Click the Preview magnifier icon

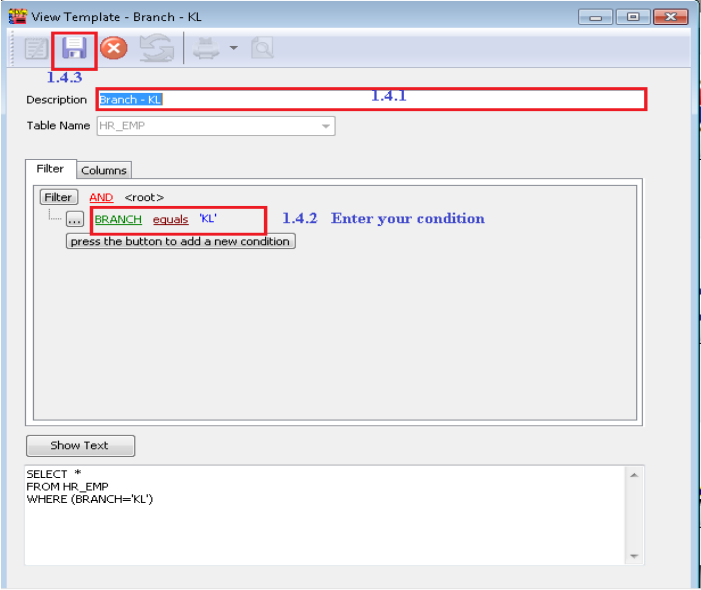click(262, 48)
